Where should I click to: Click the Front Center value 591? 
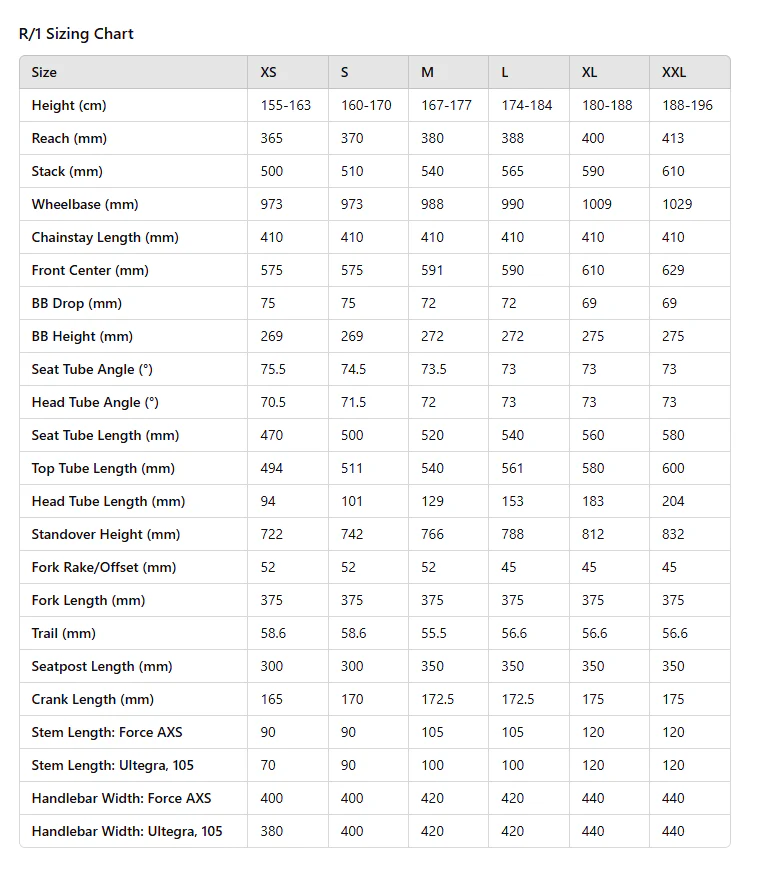coord(432,270)
